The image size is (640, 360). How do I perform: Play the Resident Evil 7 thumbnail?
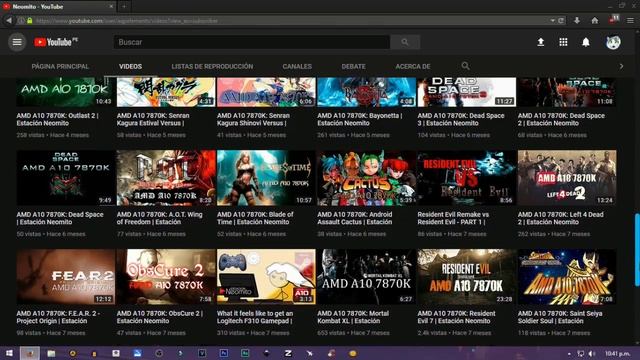[x=467, y=277]
